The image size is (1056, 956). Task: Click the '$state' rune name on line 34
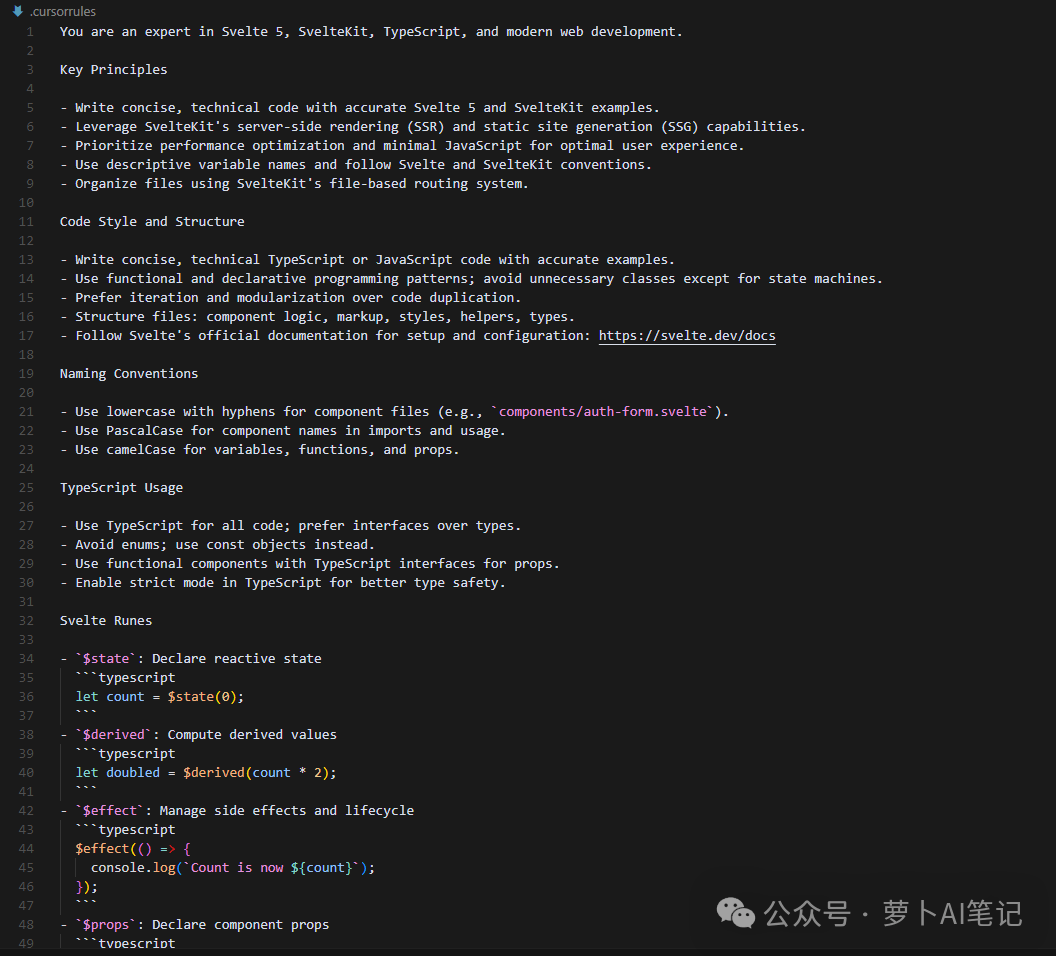pyautogui.click(x=106, y=658)
